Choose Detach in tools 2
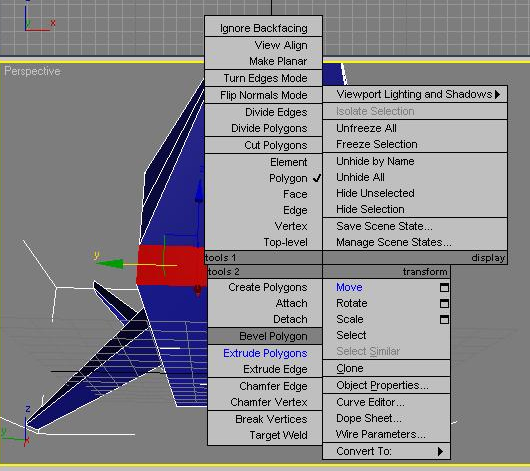 coord(265,319)
